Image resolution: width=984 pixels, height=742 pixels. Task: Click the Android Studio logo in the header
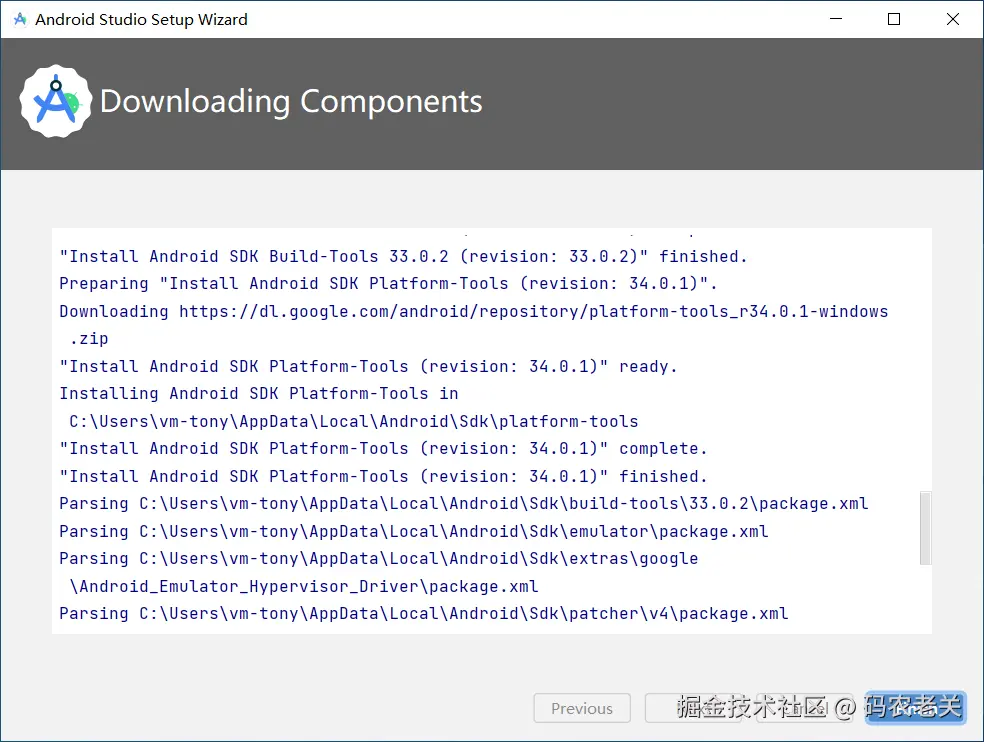pyautogui.click(x=56, y=101)
